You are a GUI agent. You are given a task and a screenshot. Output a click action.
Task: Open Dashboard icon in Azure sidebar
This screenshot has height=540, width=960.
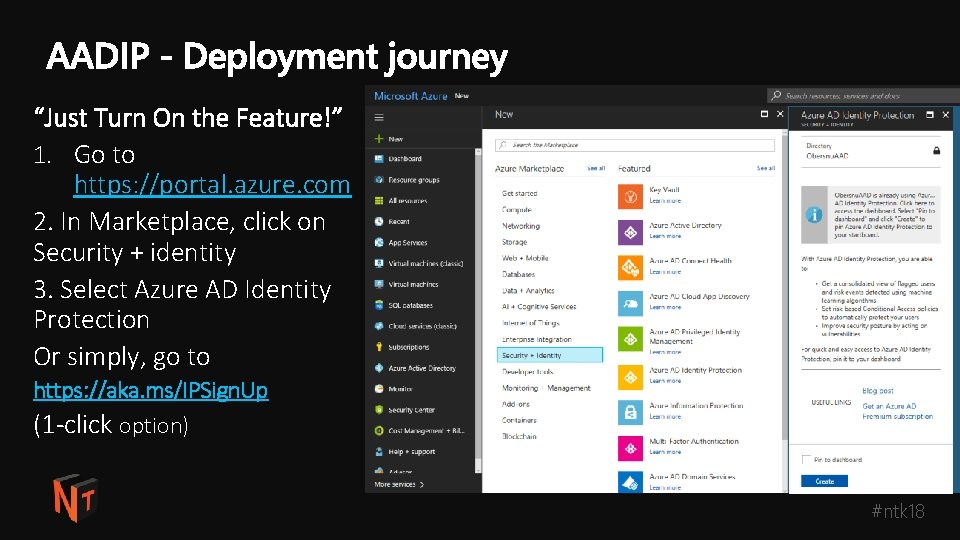(x=379, y=159)
